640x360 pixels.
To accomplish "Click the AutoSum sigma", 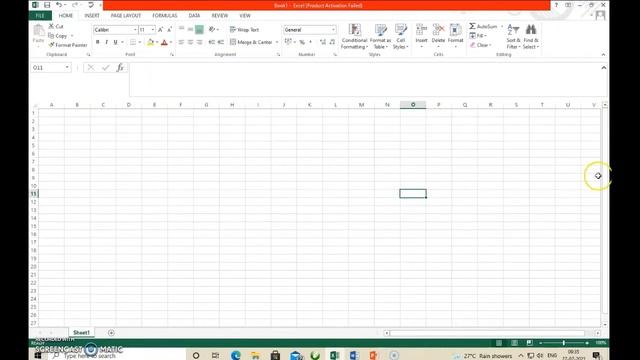I will 472,26.
